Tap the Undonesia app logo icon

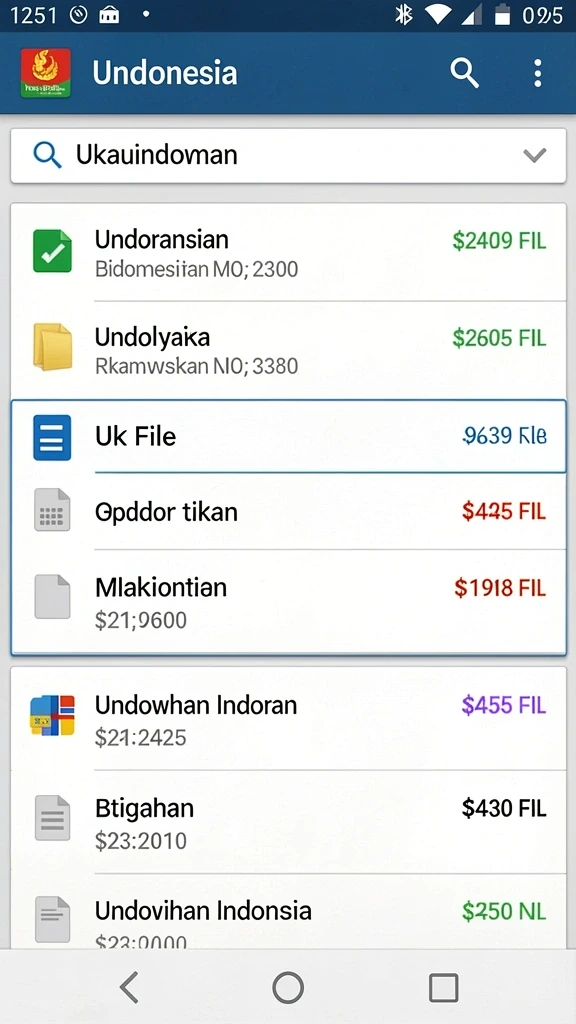[46, 72]
